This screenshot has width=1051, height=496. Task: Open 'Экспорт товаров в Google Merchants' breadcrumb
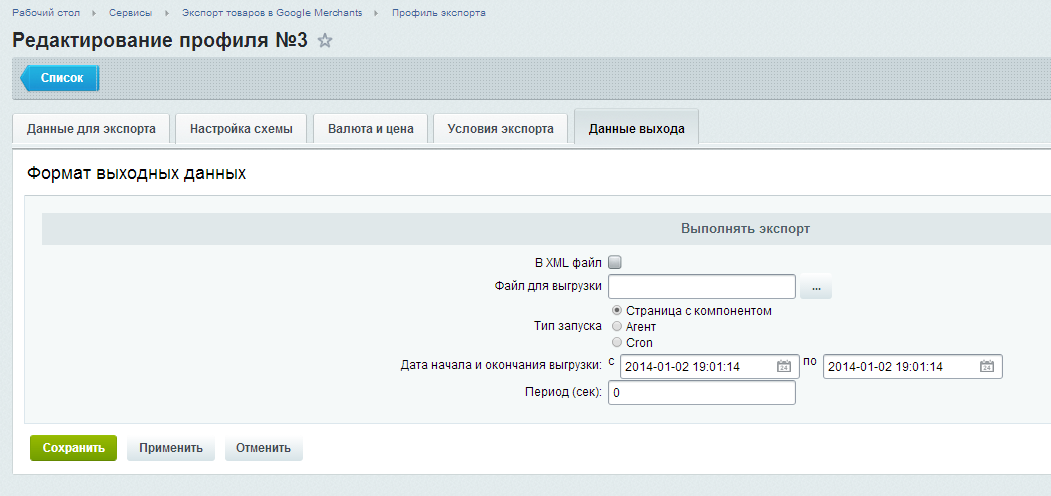[x=279, y=13]
